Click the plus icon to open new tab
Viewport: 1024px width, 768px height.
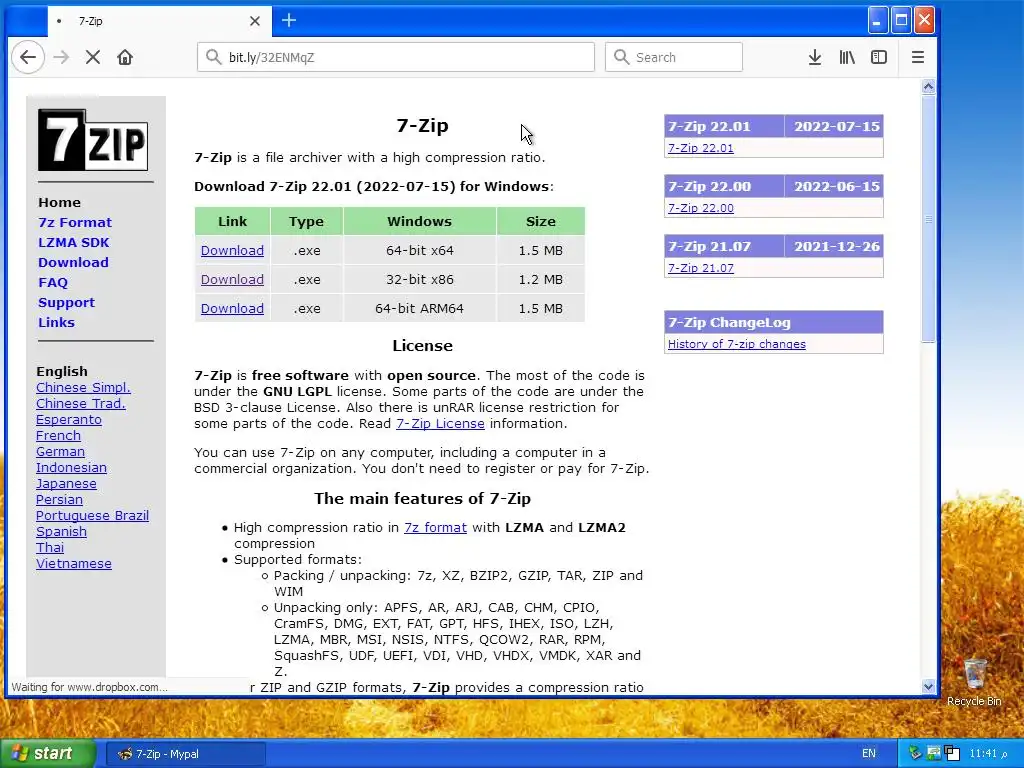[289, 20]
